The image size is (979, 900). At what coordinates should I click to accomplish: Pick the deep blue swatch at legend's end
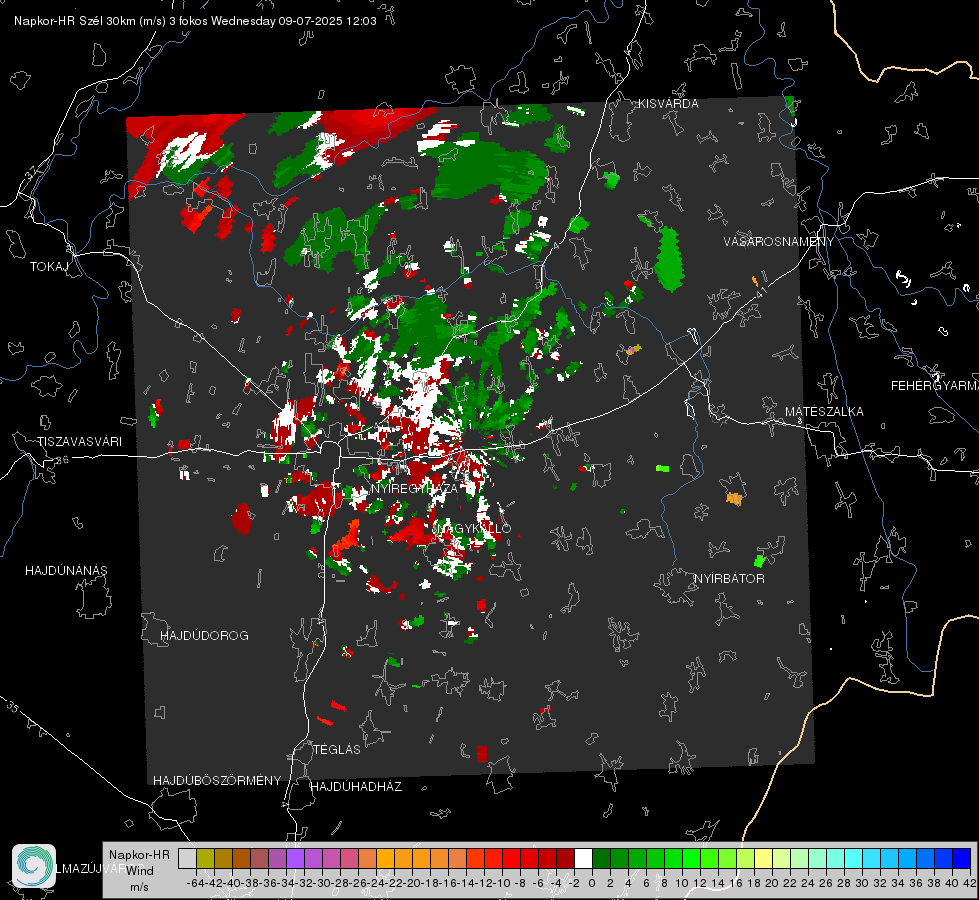(962, 858)
